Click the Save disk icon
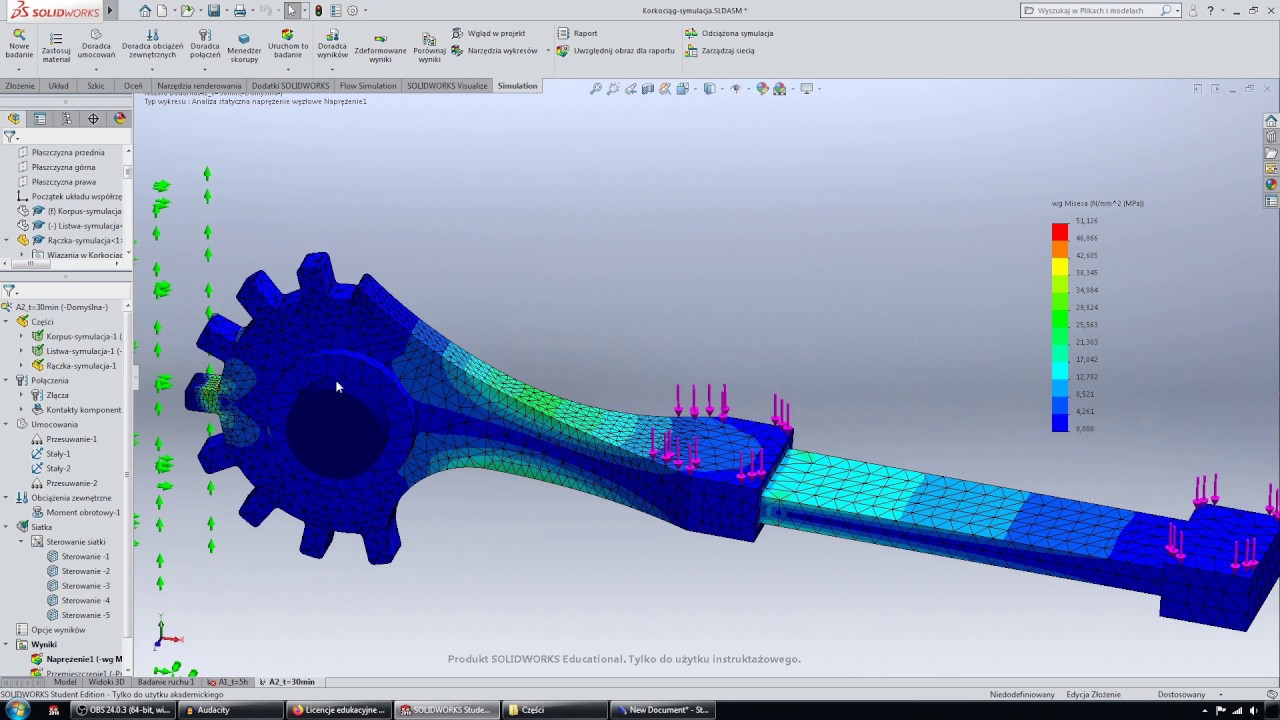Image resolution: width=1280 pixels, height=720 pixels. [214, 11]
